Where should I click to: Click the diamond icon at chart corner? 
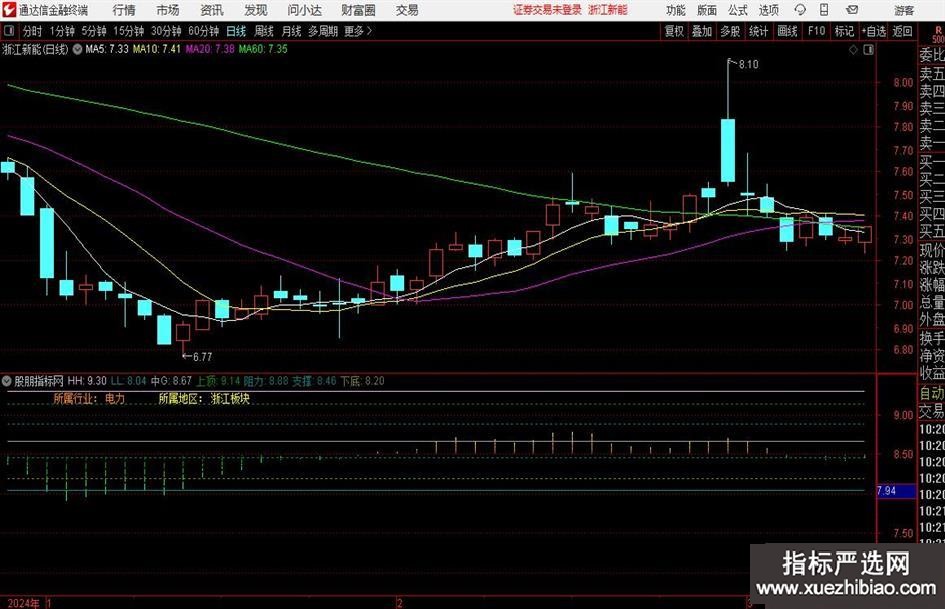coord(853,50)
